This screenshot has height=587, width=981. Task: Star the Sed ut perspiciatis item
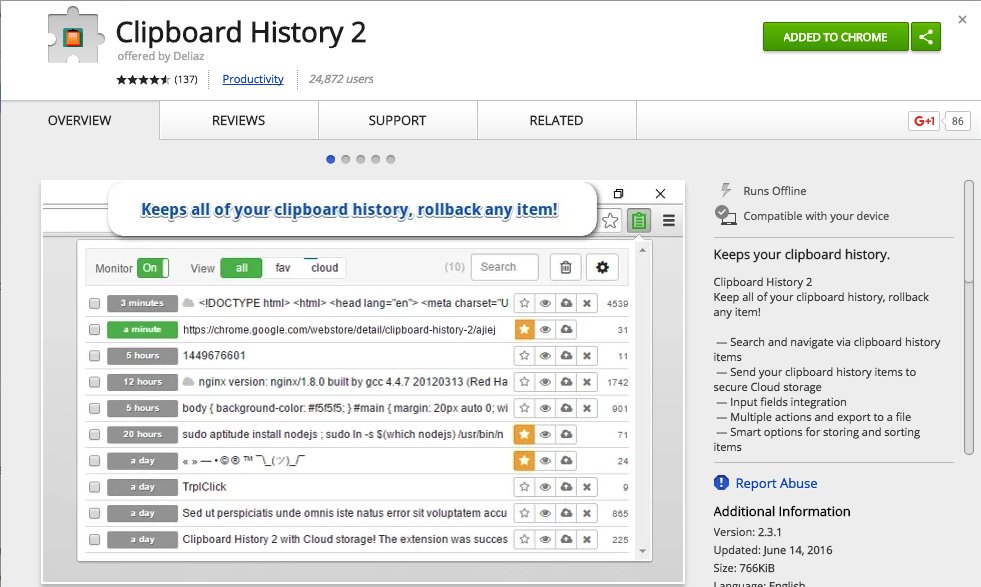[524, 513]
